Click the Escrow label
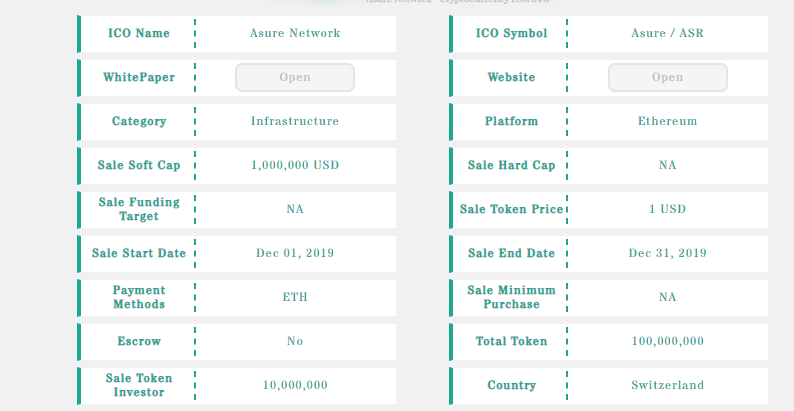794x411 pixels. point(139,341)
